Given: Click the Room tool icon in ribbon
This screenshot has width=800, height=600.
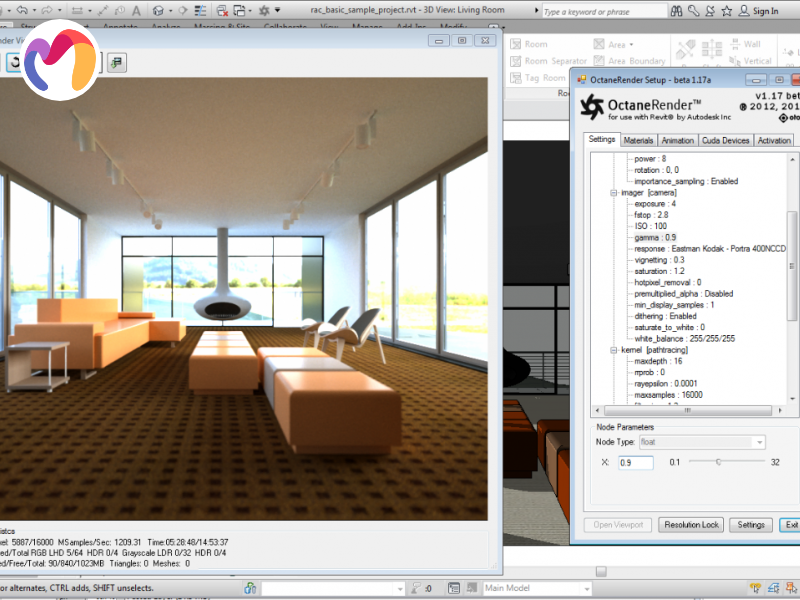Looking at the screenshot, I should (513, 45).
